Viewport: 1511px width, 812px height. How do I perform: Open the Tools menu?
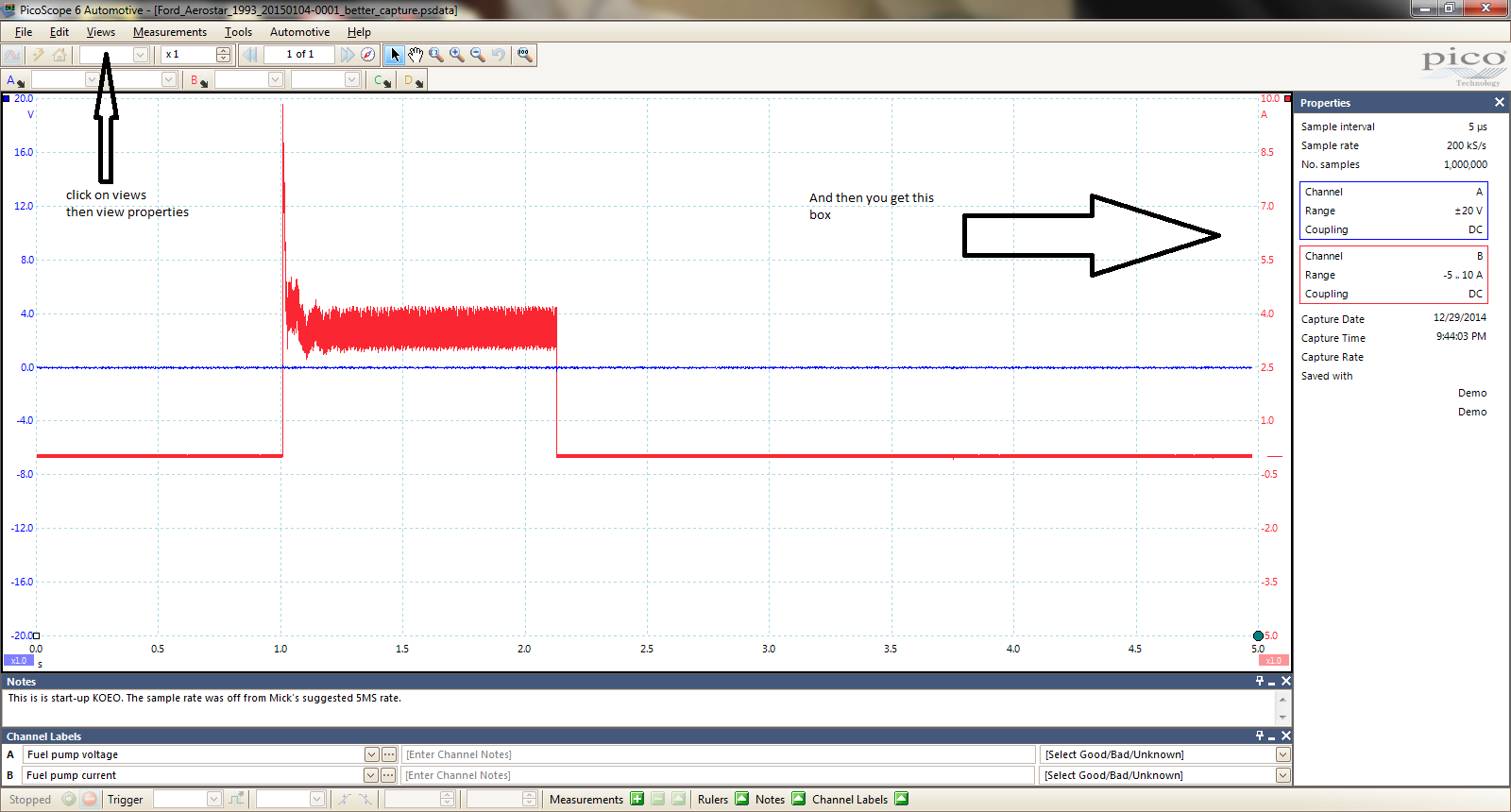(238, 32)
